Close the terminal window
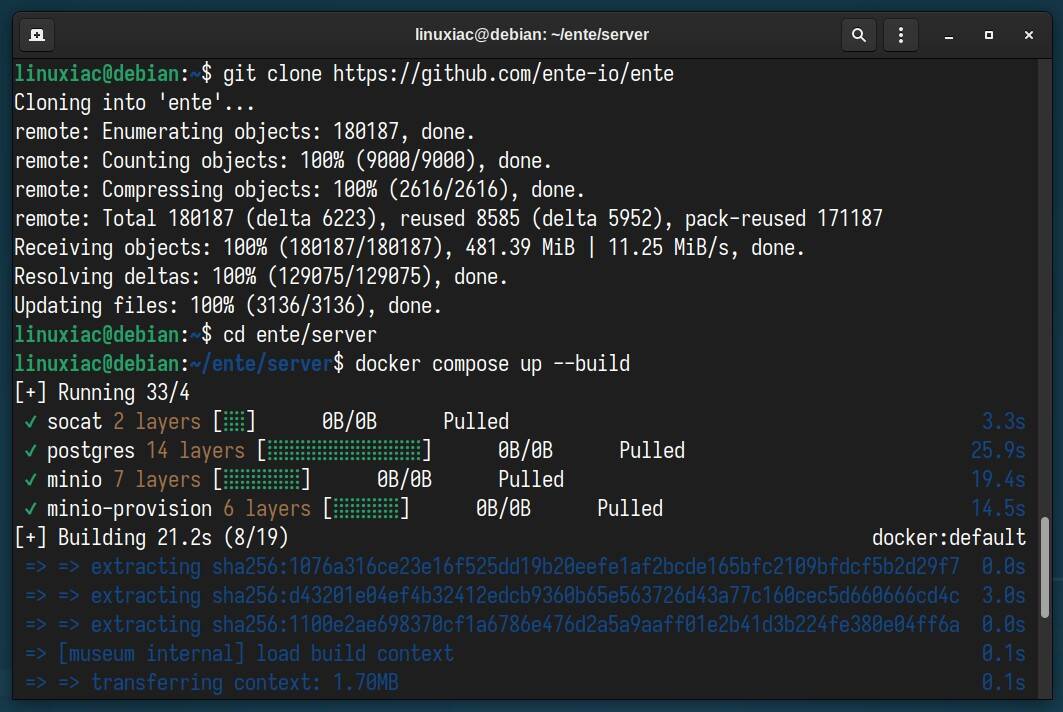 click(1028, 35)
